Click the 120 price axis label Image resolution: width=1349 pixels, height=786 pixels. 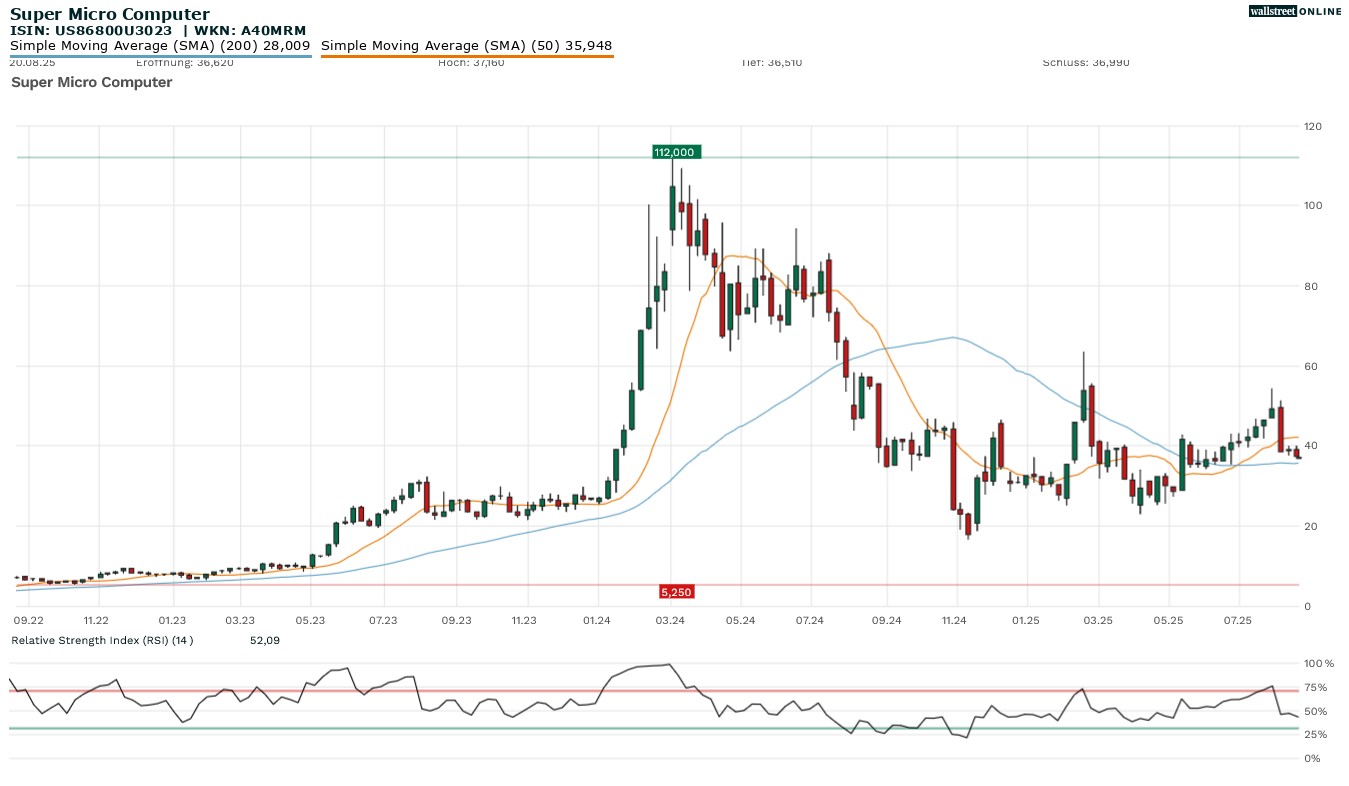(1313, 126)
